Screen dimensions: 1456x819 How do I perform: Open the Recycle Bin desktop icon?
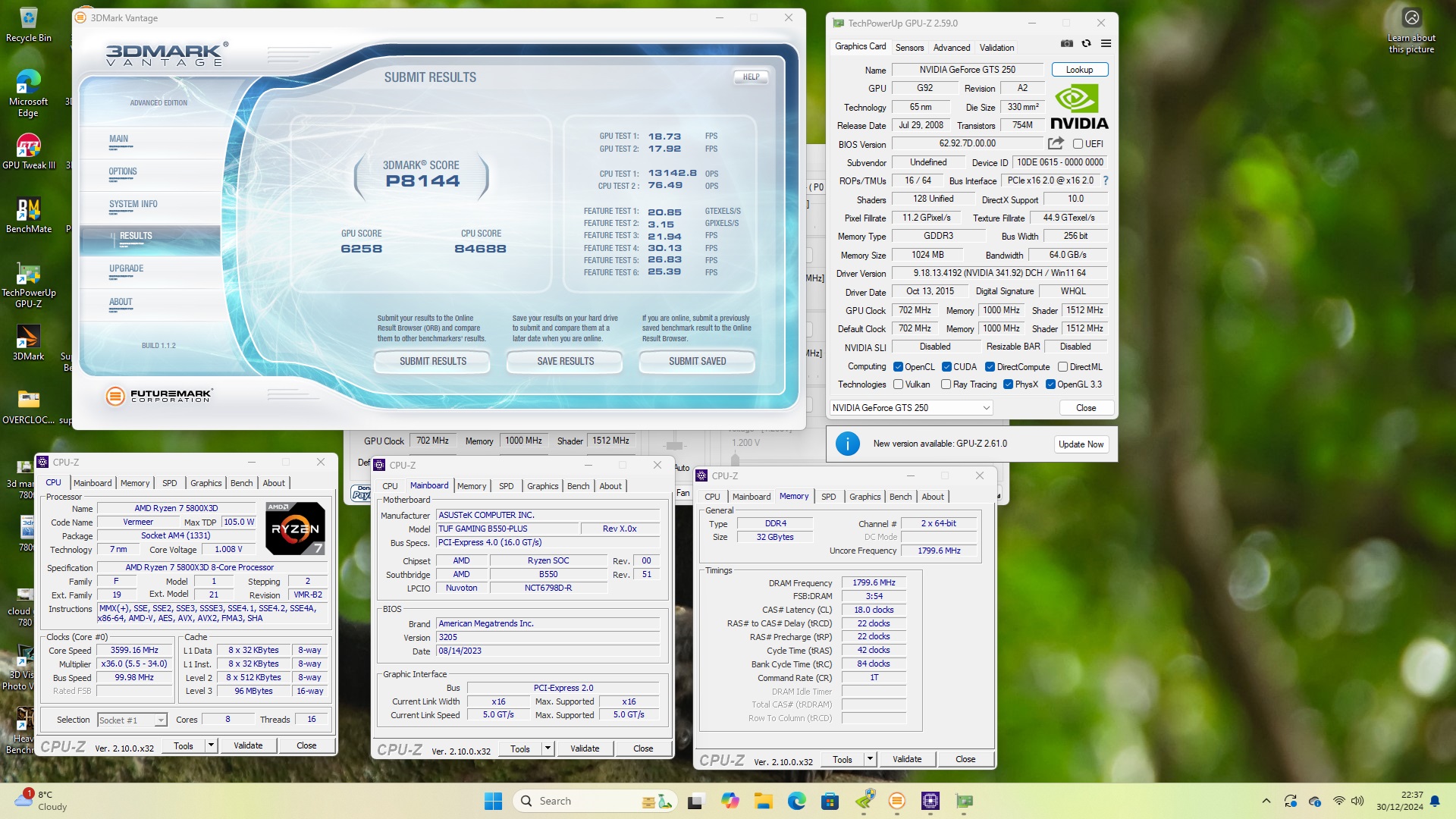coord(28,24)
